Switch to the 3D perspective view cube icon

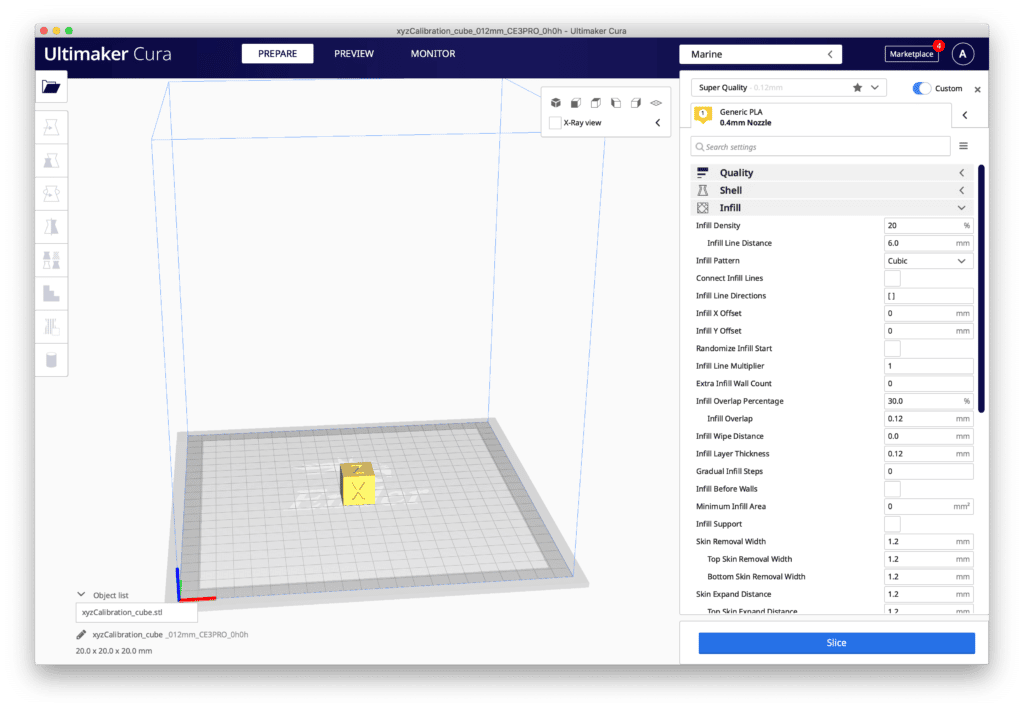(x=556, y=103)
